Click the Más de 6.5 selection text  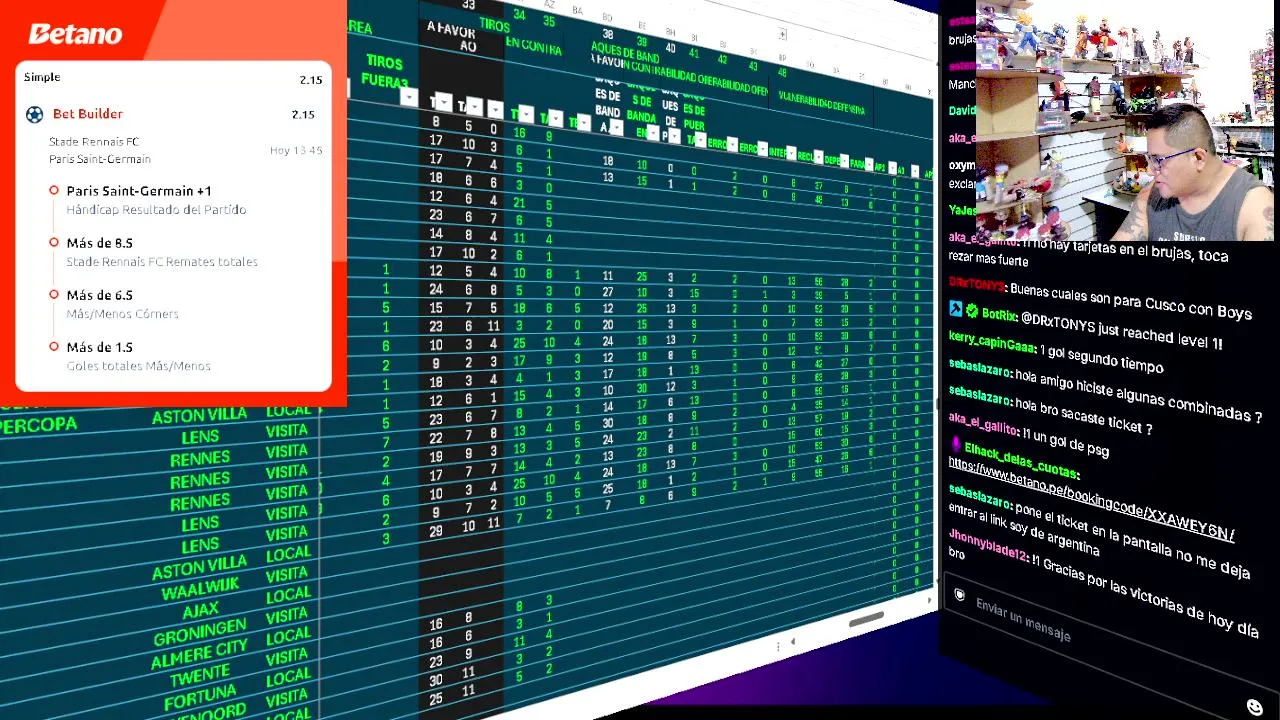pyautogui.click(x=99, y=294)
